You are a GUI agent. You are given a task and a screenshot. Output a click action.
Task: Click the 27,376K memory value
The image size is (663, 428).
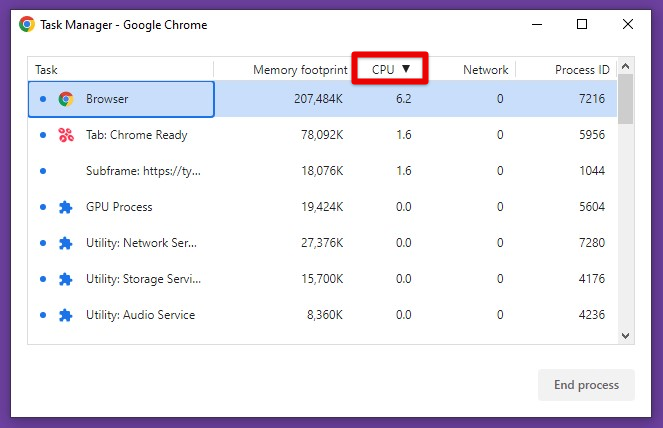(322, 243)
